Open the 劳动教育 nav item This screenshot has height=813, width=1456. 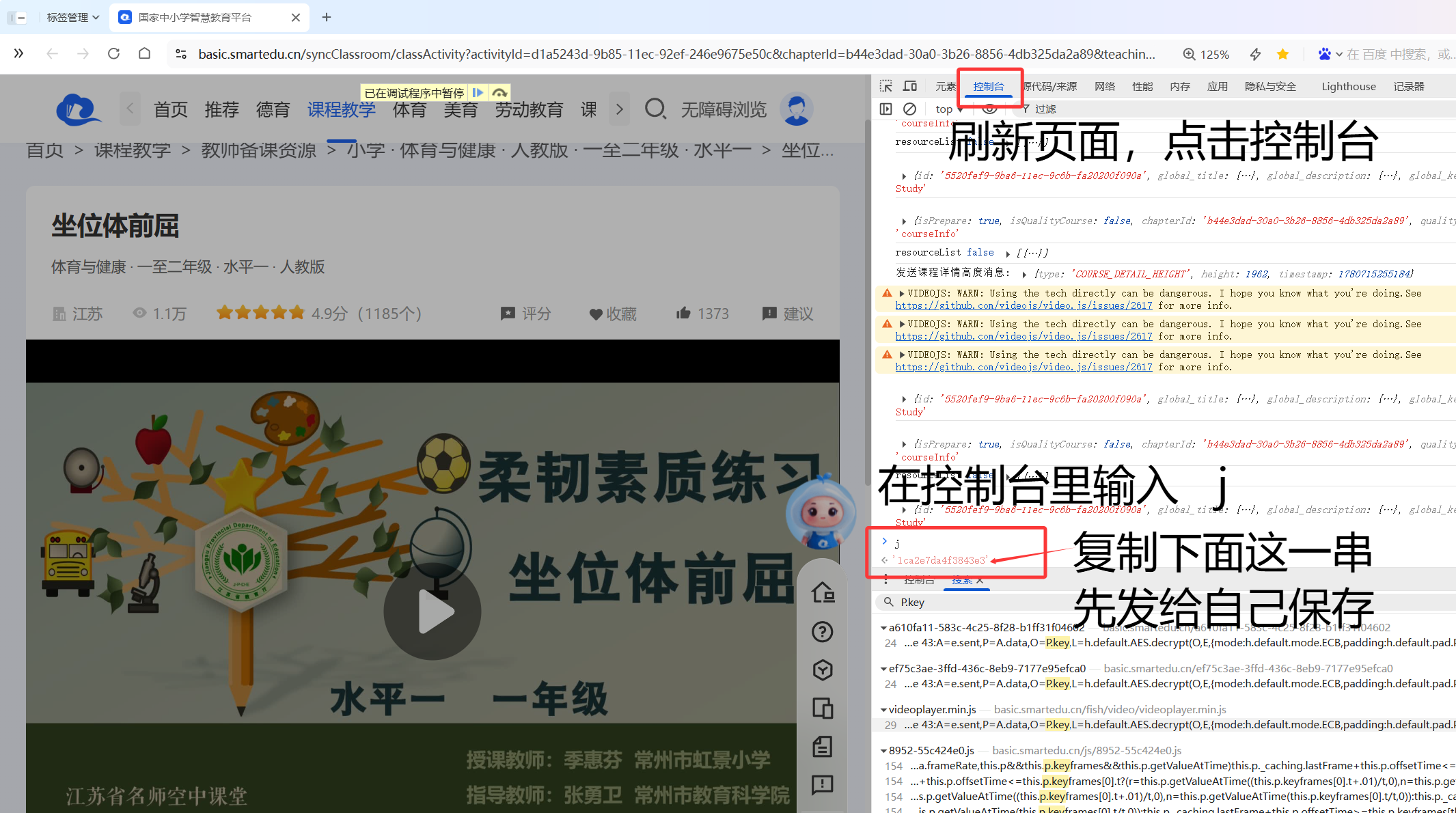pos(529,109)
